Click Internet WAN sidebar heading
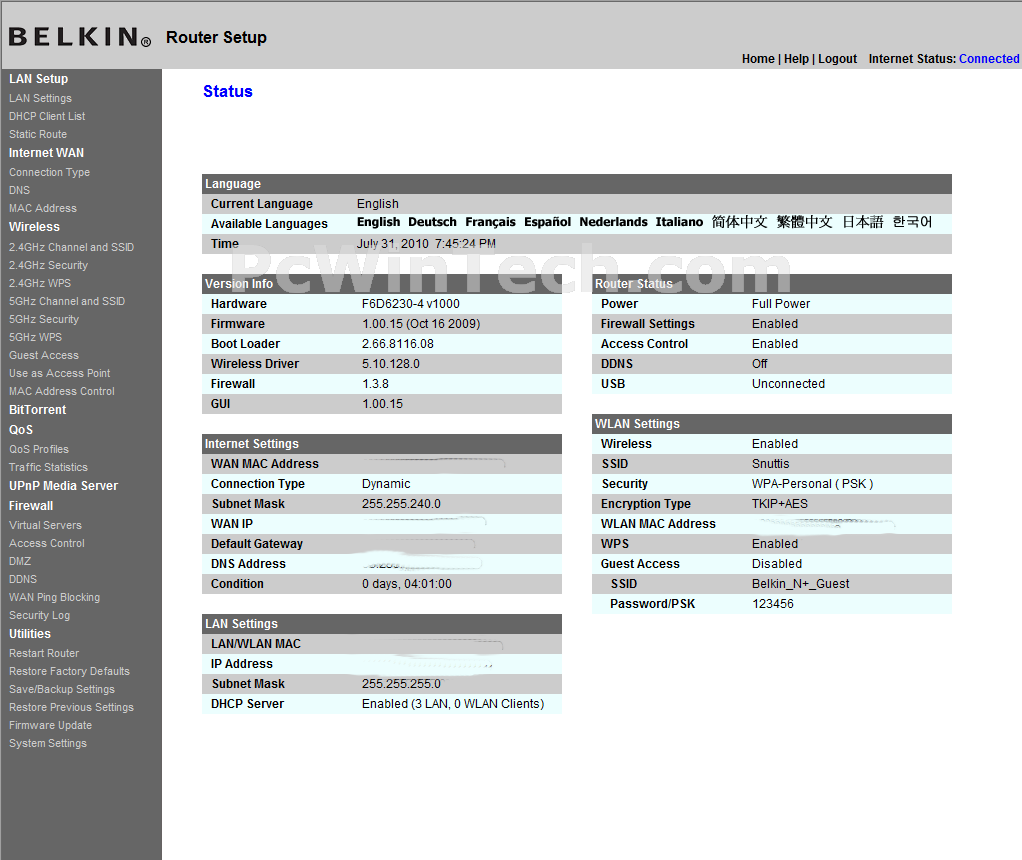1022x860 pixels. click(46, 153)
